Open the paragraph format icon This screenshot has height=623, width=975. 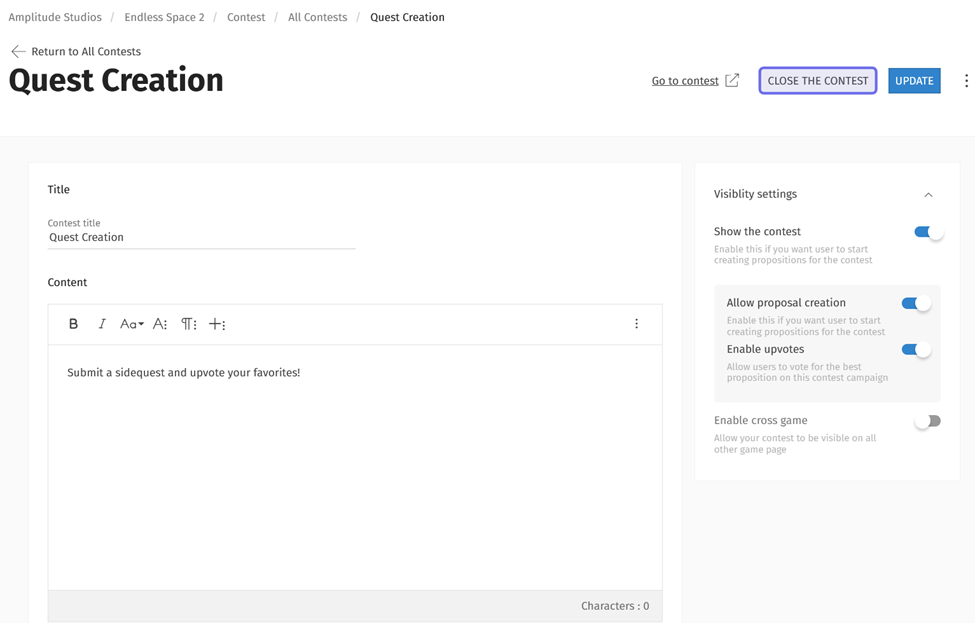188,324
